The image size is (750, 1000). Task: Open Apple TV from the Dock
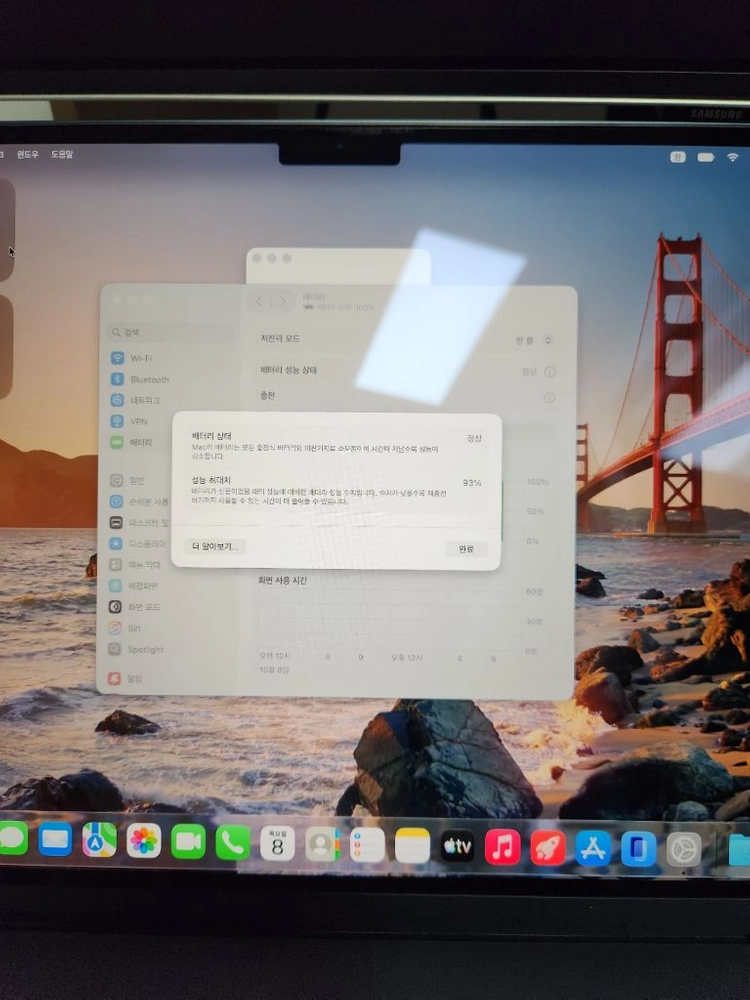[457, 846]
